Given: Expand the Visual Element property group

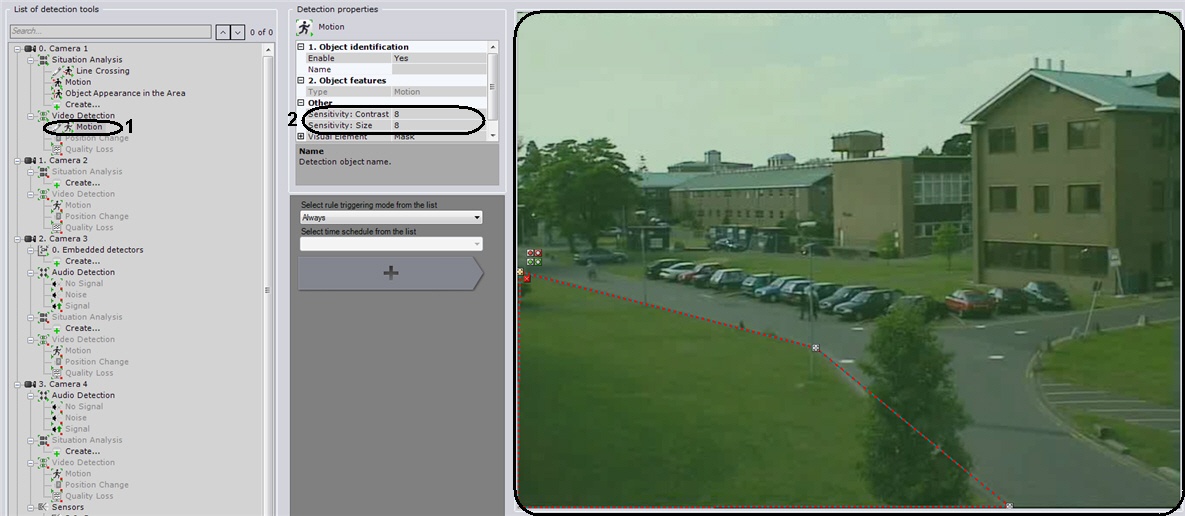Looking at the screenshot, I should [301, 137].
